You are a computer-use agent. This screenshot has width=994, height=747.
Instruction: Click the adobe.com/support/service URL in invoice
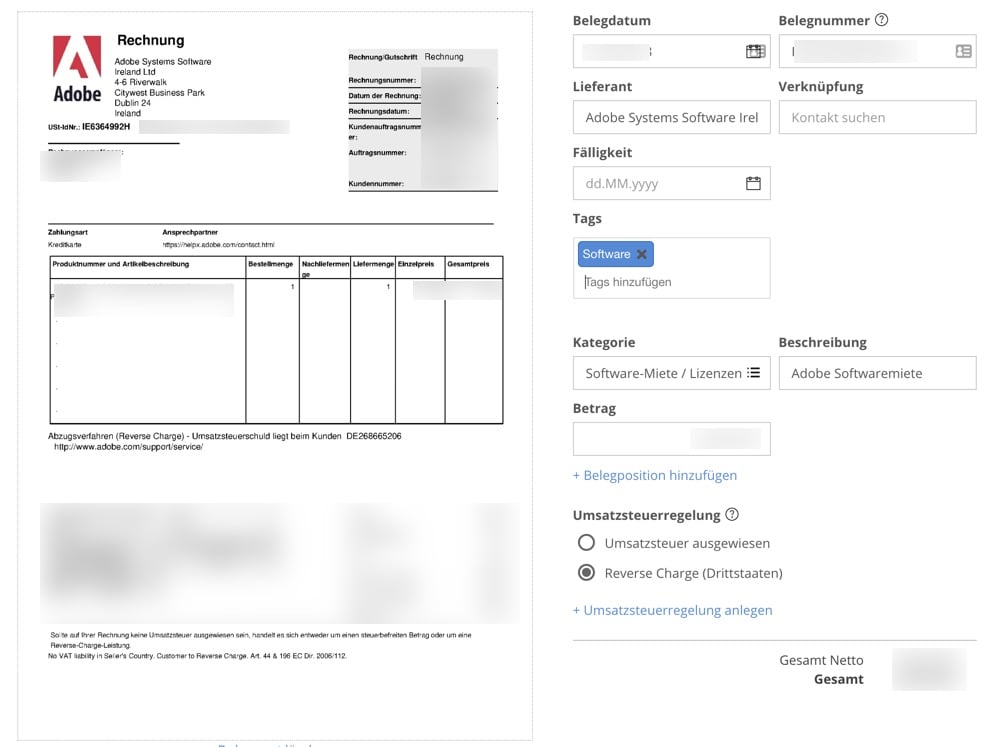pyautogui.click(x=128, y=447)
